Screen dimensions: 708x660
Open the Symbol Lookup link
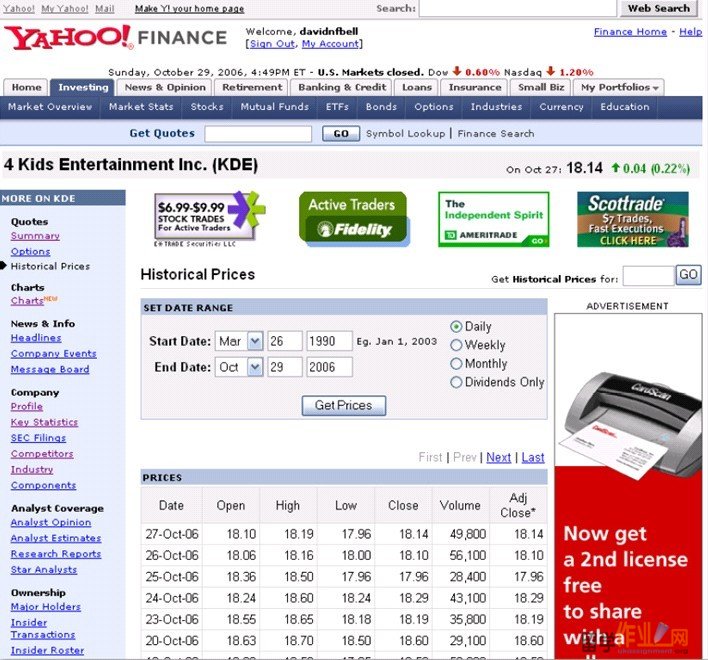(405, 134)
